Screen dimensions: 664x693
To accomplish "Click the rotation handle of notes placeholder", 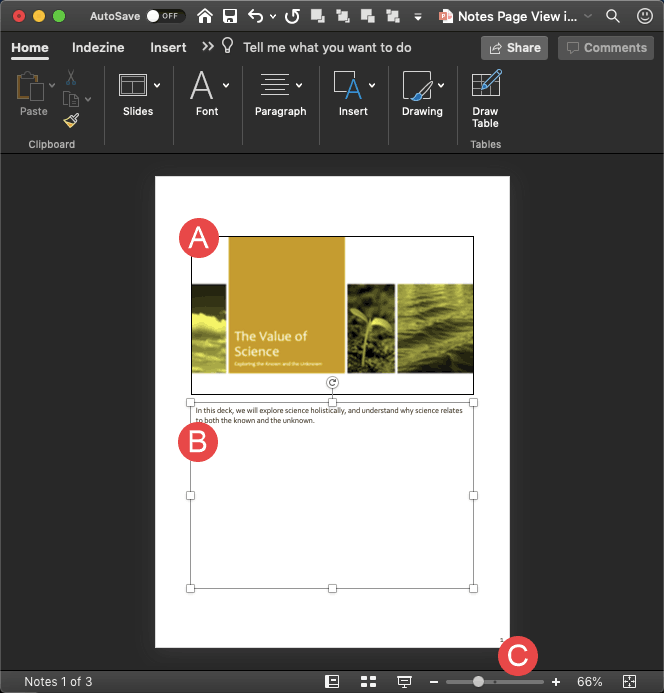I will coord(332,382).
